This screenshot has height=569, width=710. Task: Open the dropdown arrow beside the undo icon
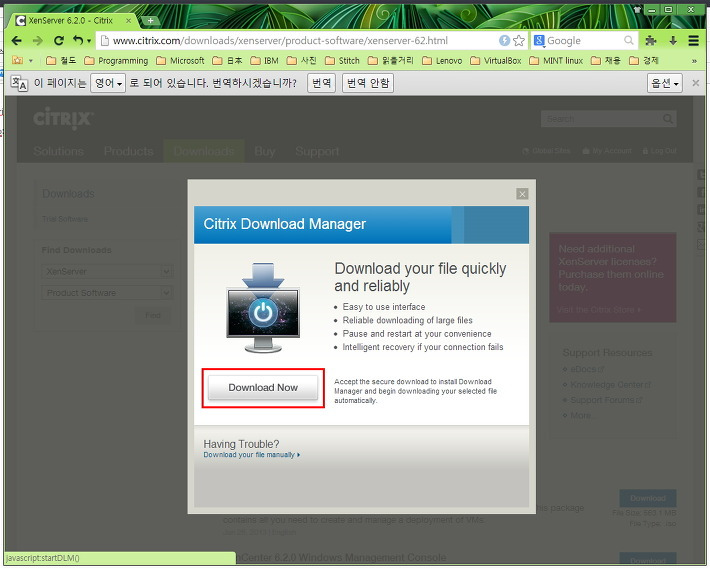tap(89, 41)
